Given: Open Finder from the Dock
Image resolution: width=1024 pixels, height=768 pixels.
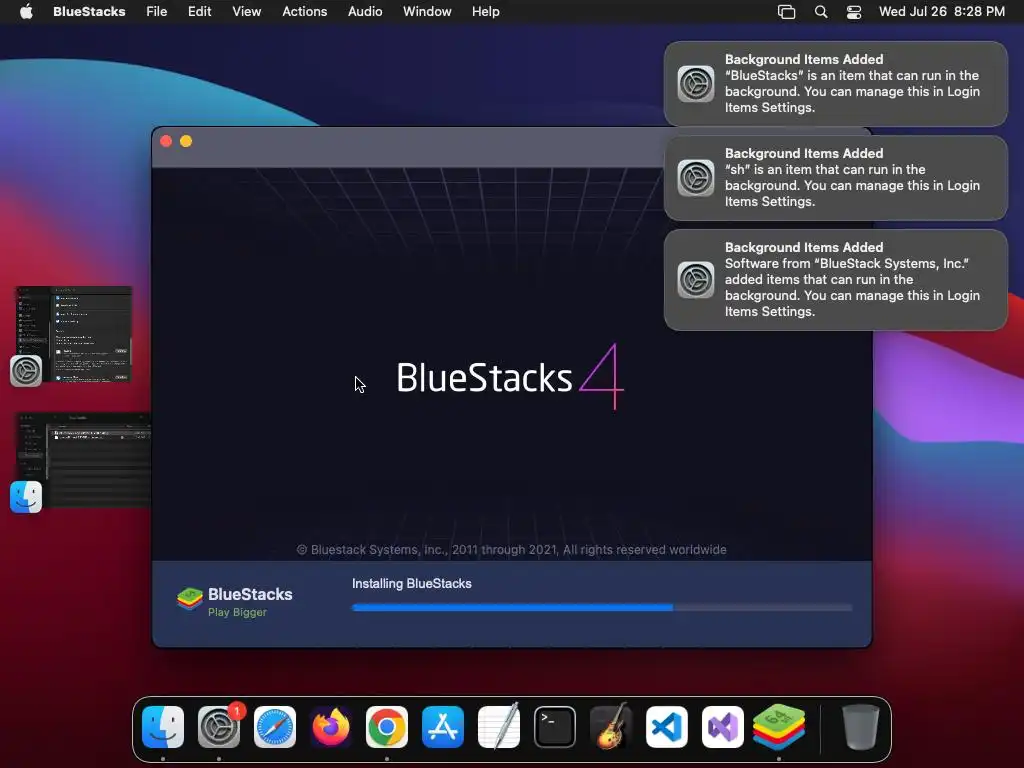Looking at the screenshot, I should [163, 727].
